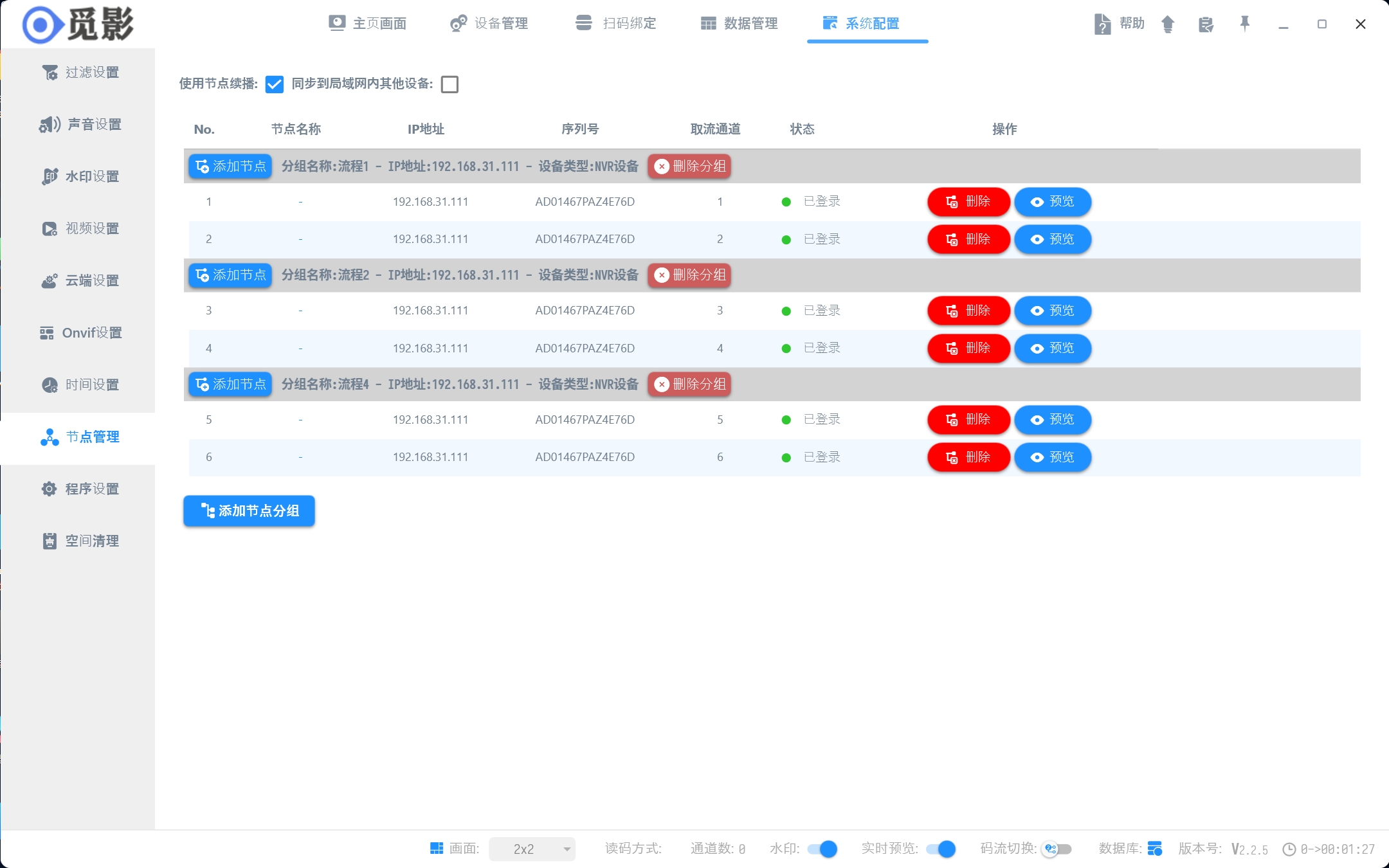Click the edit note icon in title bar
The image size is (1389, 868).
point(1206,24)
